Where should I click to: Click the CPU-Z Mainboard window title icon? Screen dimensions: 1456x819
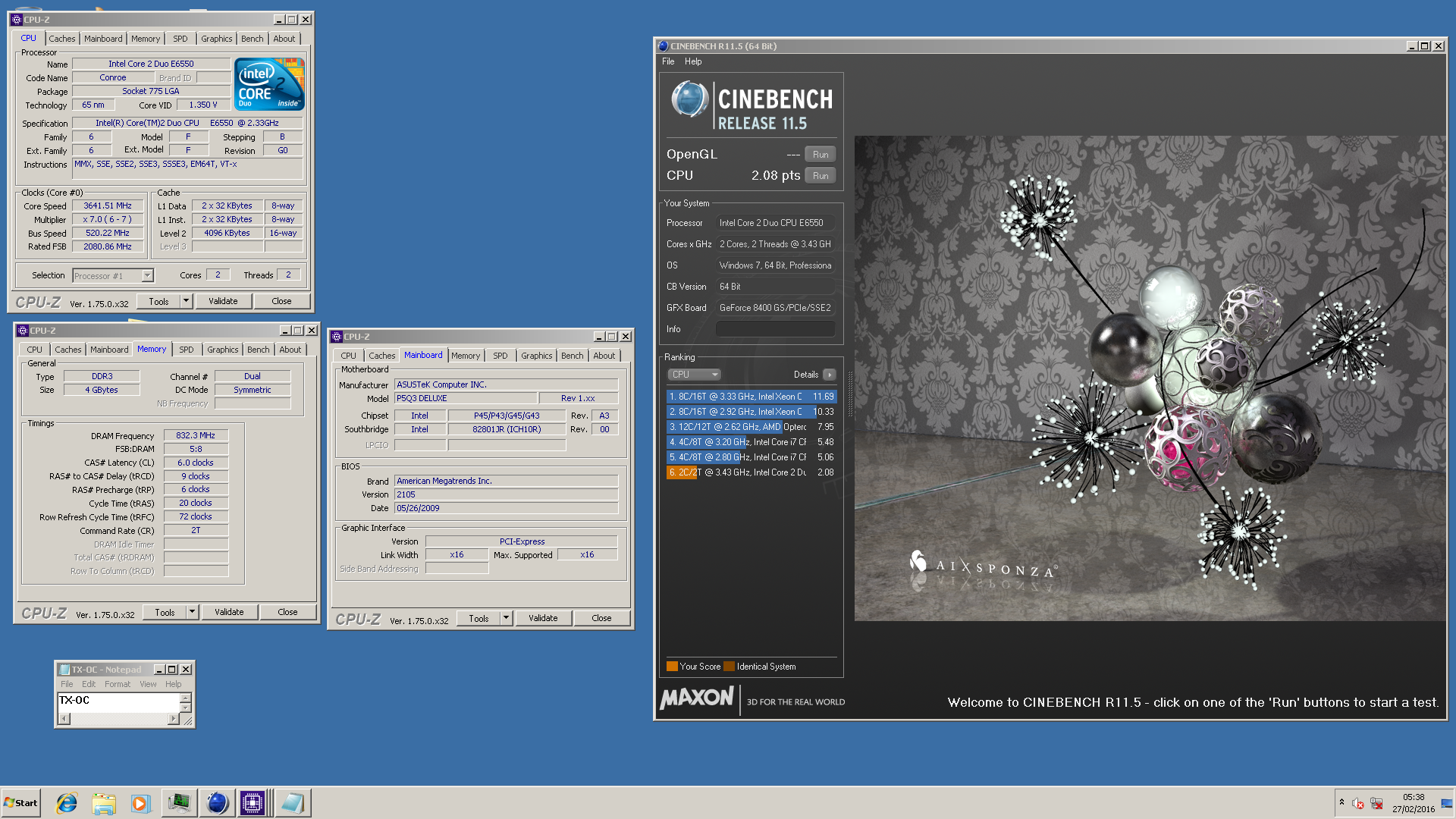click(x=337, y=337)
